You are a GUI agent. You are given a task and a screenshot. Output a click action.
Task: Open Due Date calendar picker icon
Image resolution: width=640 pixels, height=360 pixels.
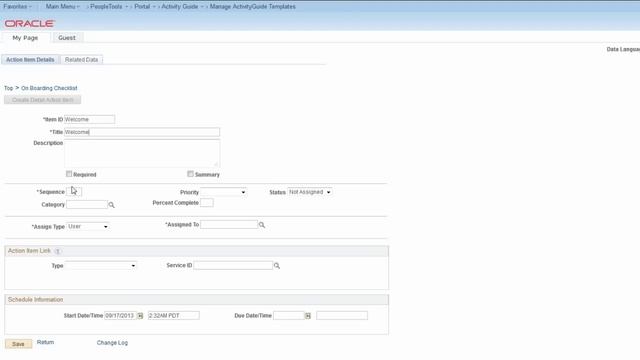point(308,316)
